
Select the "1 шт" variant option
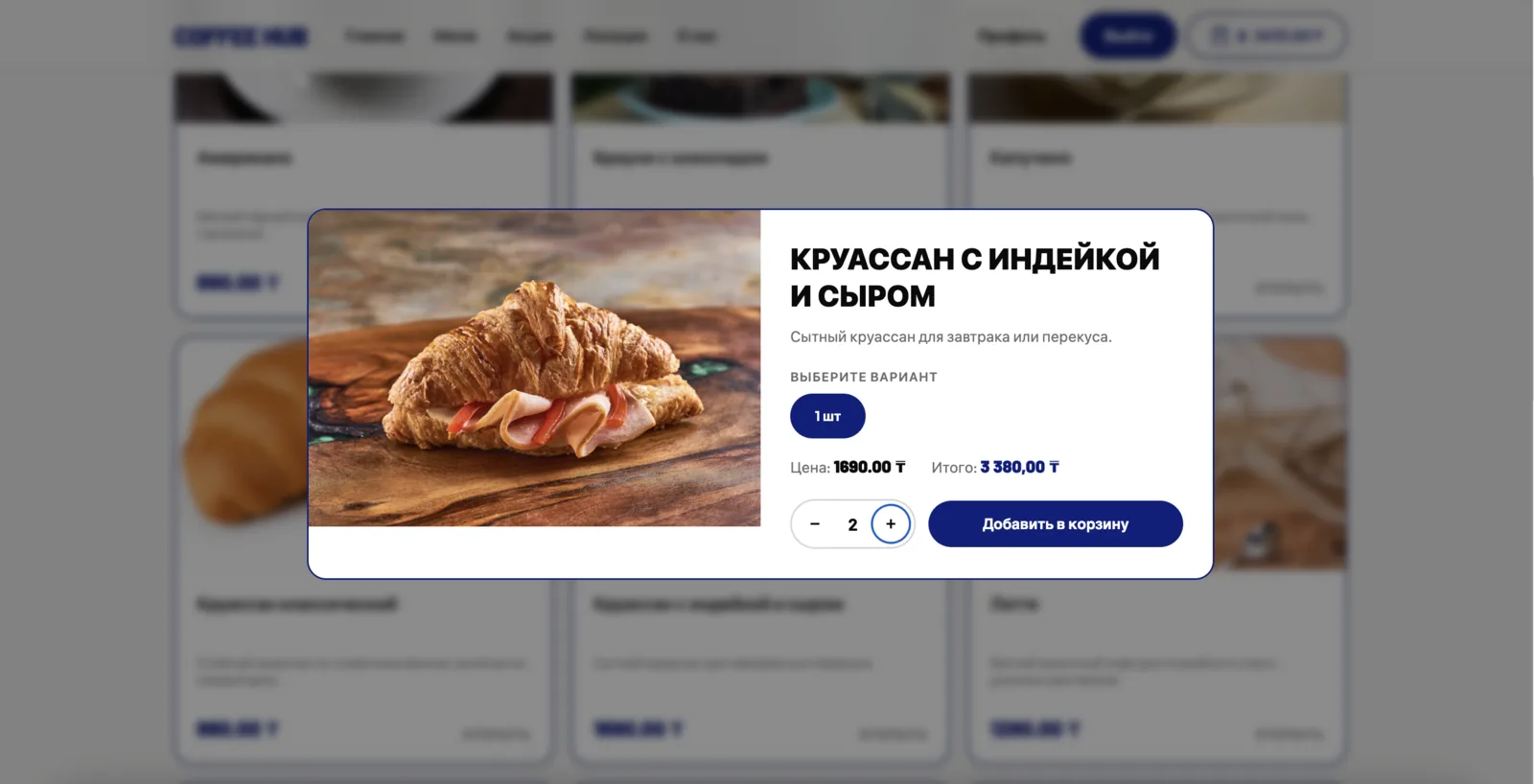827,416
